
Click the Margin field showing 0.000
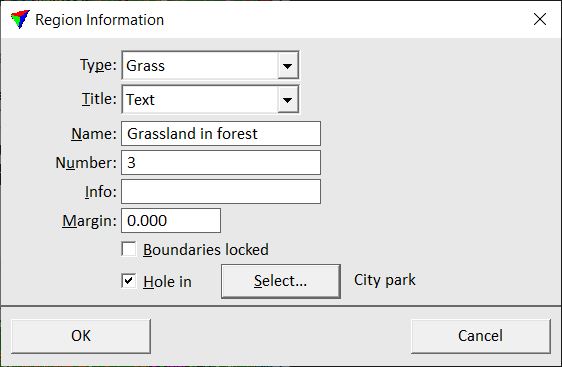[171, 221]
